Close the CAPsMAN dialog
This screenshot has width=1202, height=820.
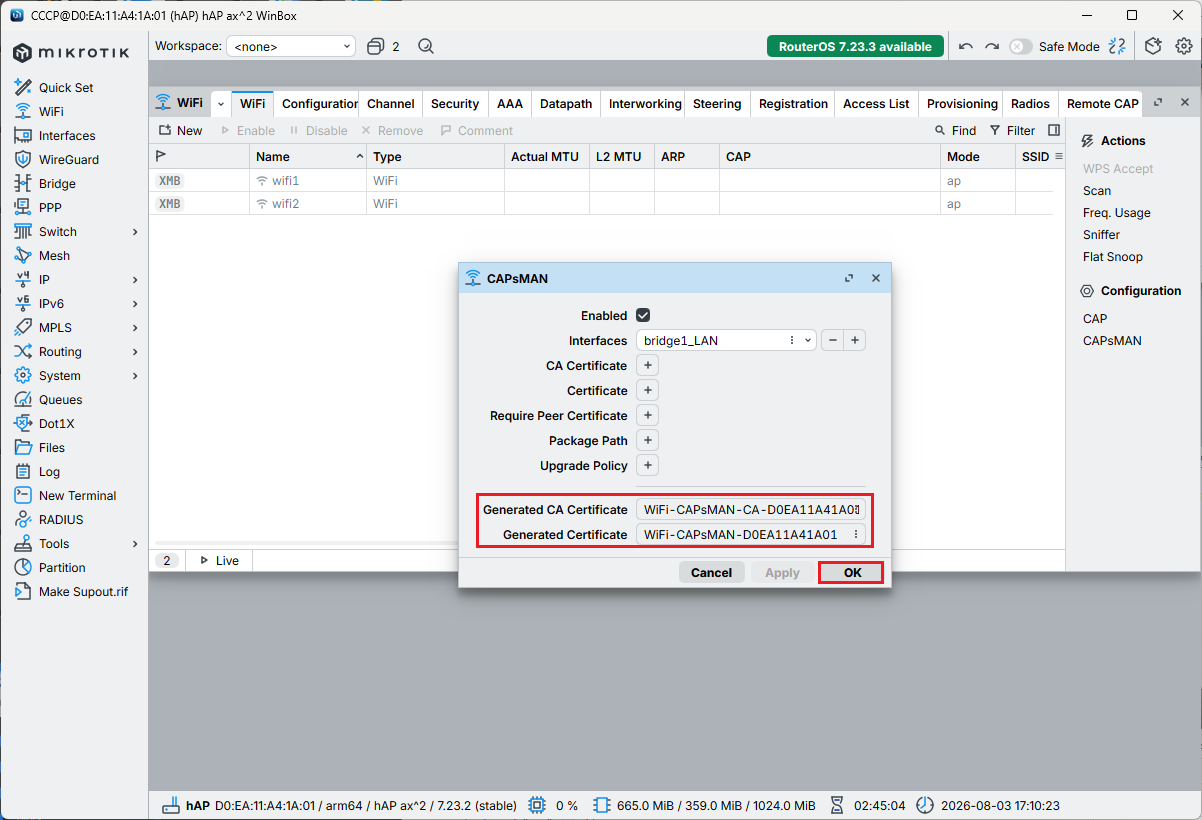[x=876, y=278]
